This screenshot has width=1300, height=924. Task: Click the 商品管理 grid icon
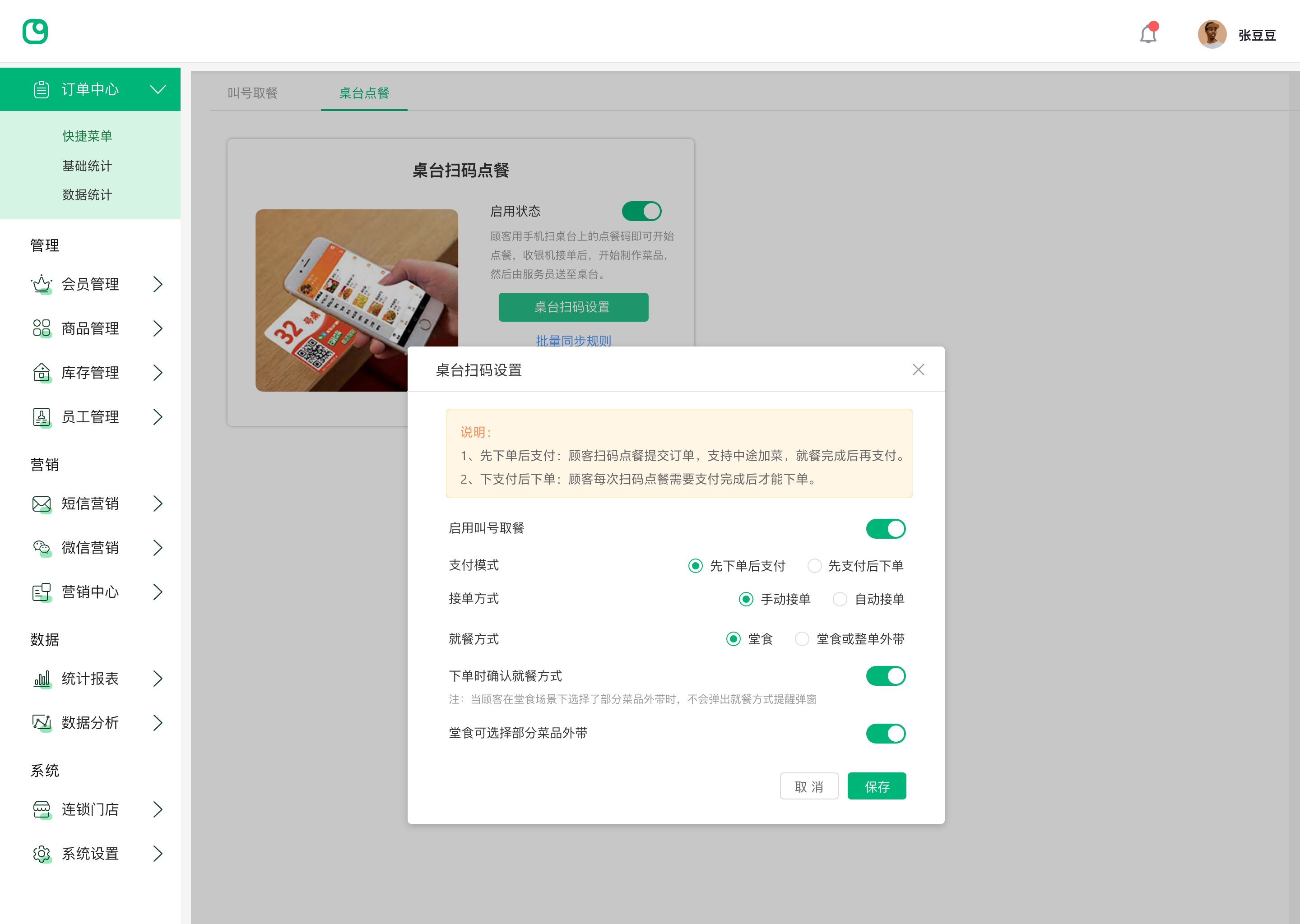(x=41, y=328)
